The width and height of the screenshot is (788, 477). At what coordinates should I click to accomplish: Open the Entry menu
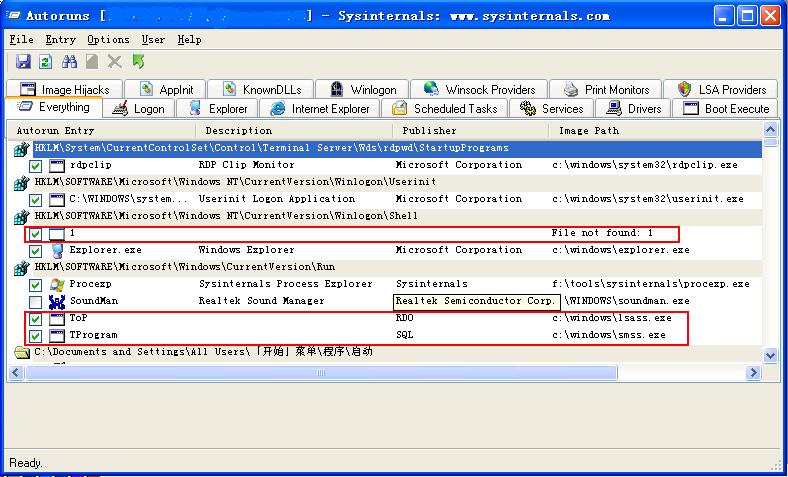pos(60,39)
